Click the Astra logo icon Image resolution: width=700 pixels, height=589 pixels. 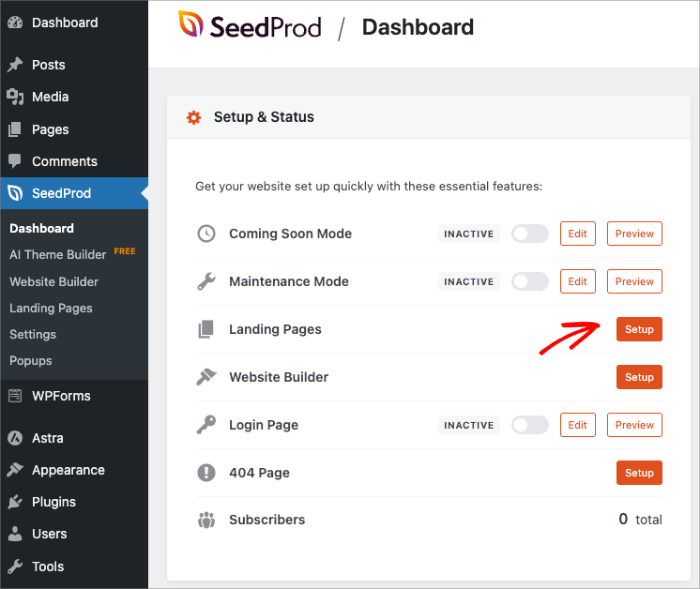pyautogui.click(x=15, y=438)
